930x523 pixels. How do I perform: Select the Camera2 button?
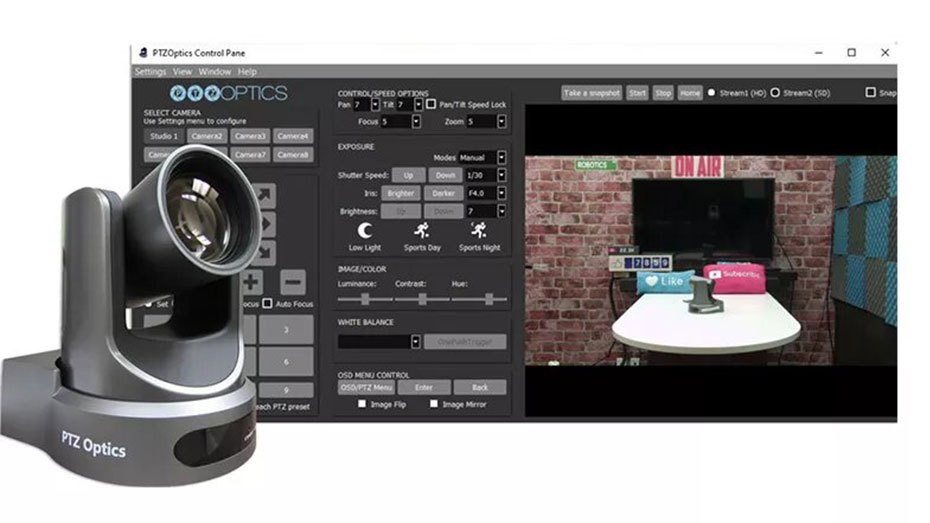[x=207, y=136]
